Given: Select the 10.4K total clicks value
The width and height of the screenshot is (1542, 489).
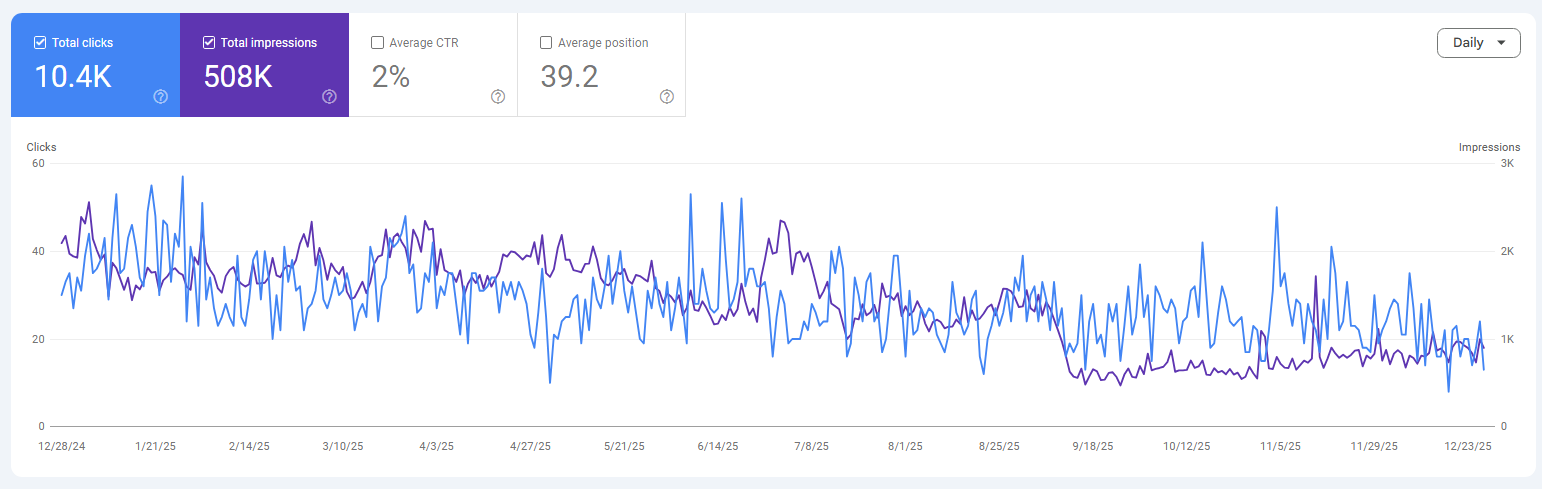Looking at the screenshot, I should click(x=73, y=77).
